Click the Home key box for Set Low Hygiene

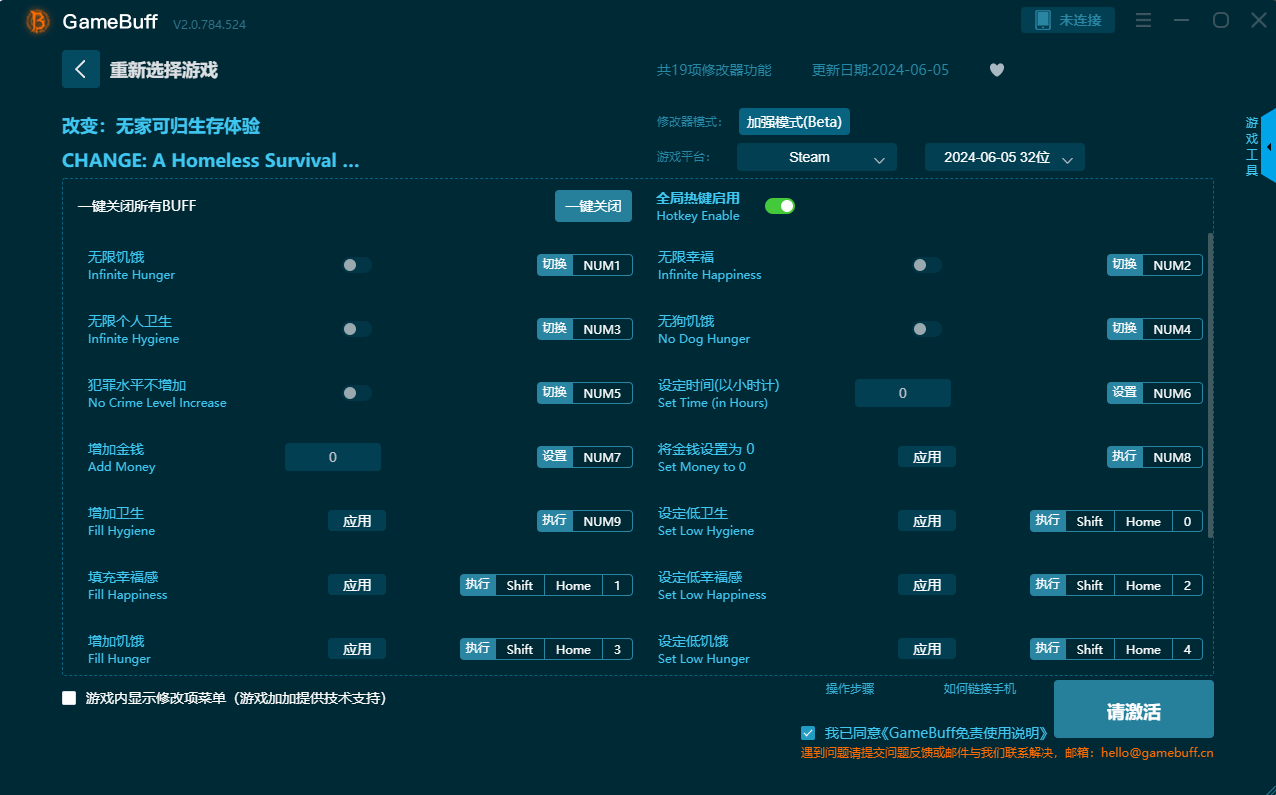[1143, 521]
